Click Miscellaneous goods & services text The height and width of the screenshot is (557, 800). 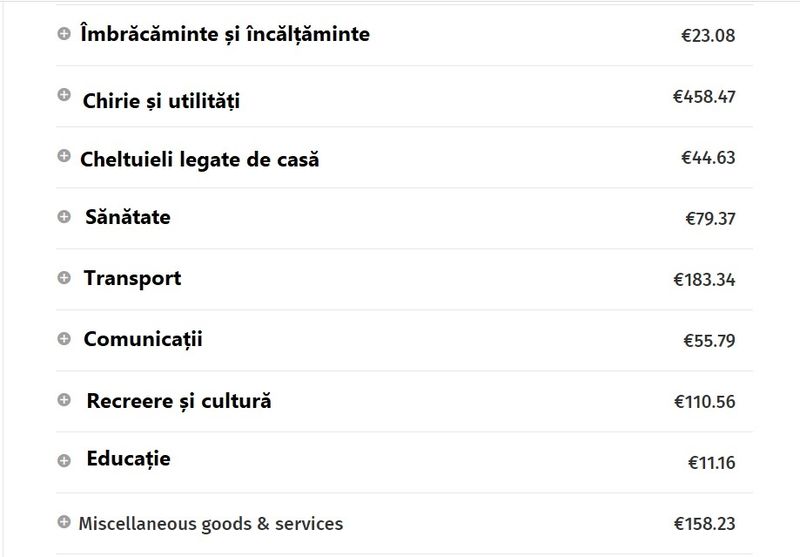click(210, 523)
